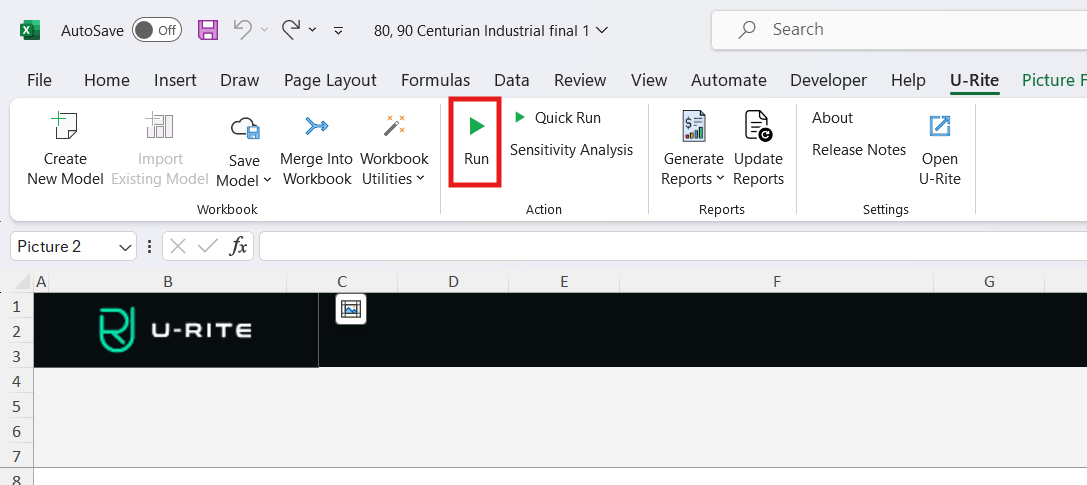The image size is (1087, 485).
Task: Click in the Search box
Action: pyautogui.click(x=900, y=30)
